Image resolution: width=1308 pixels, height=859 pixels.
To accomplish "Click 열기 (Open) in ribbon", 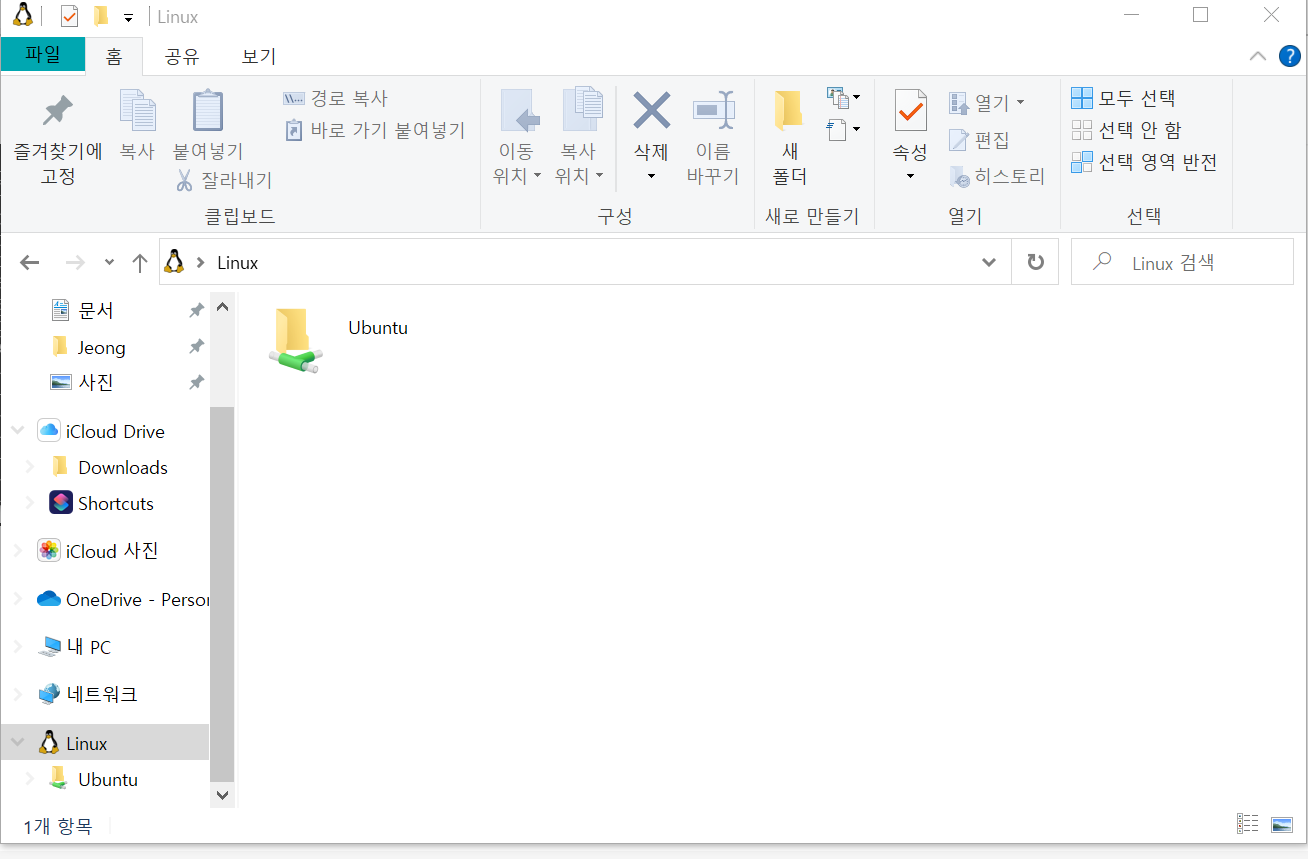I will click(x=986, y=102).
